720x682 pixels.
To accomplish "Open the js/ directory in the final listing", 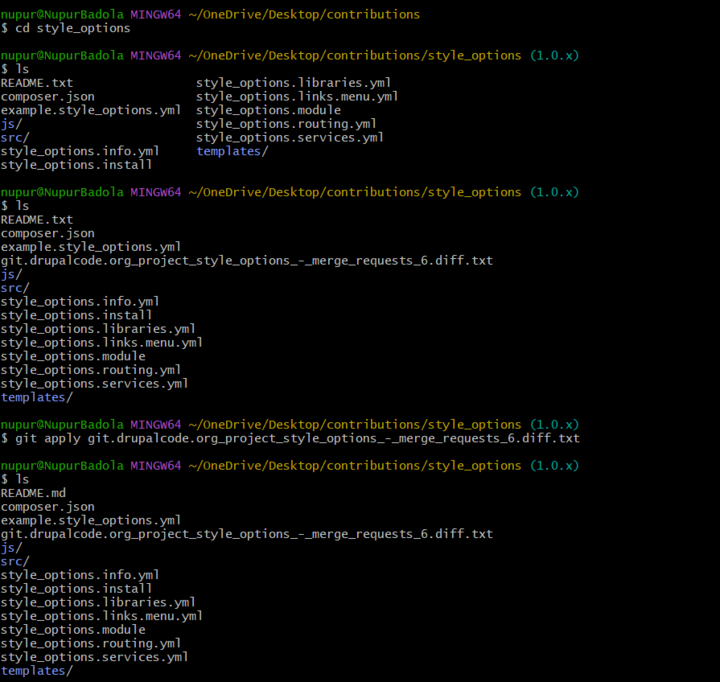I will click(x=11, y=548).
